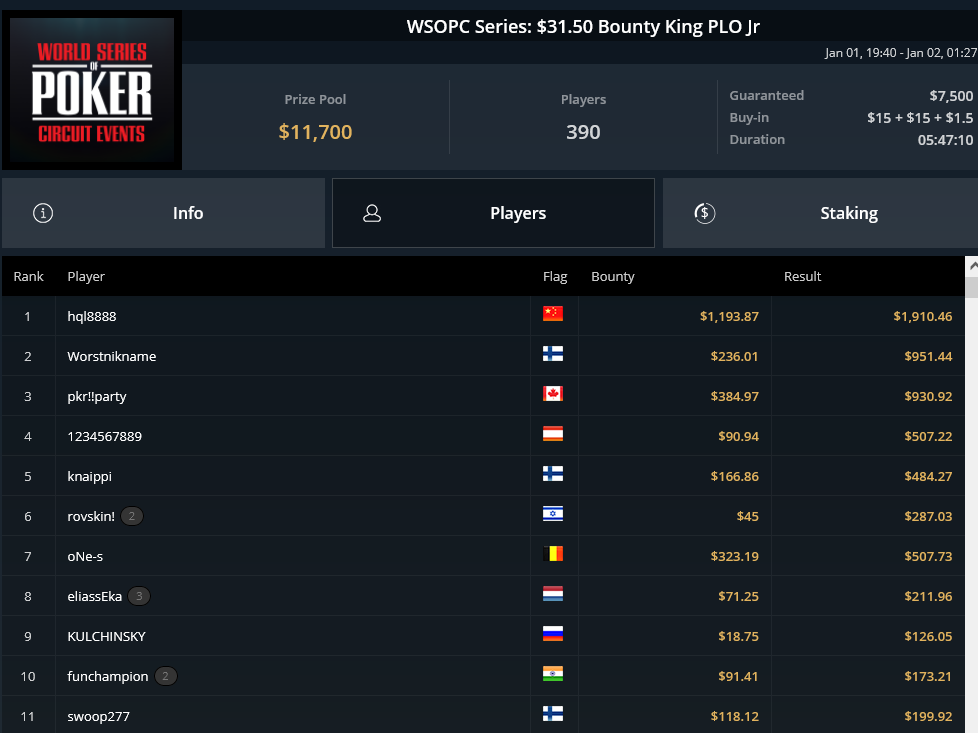Viewport: 978px width, 733px height.
Task: Sort by the Bounty column header
Action: pyautogui.click(x=612, y=276)
